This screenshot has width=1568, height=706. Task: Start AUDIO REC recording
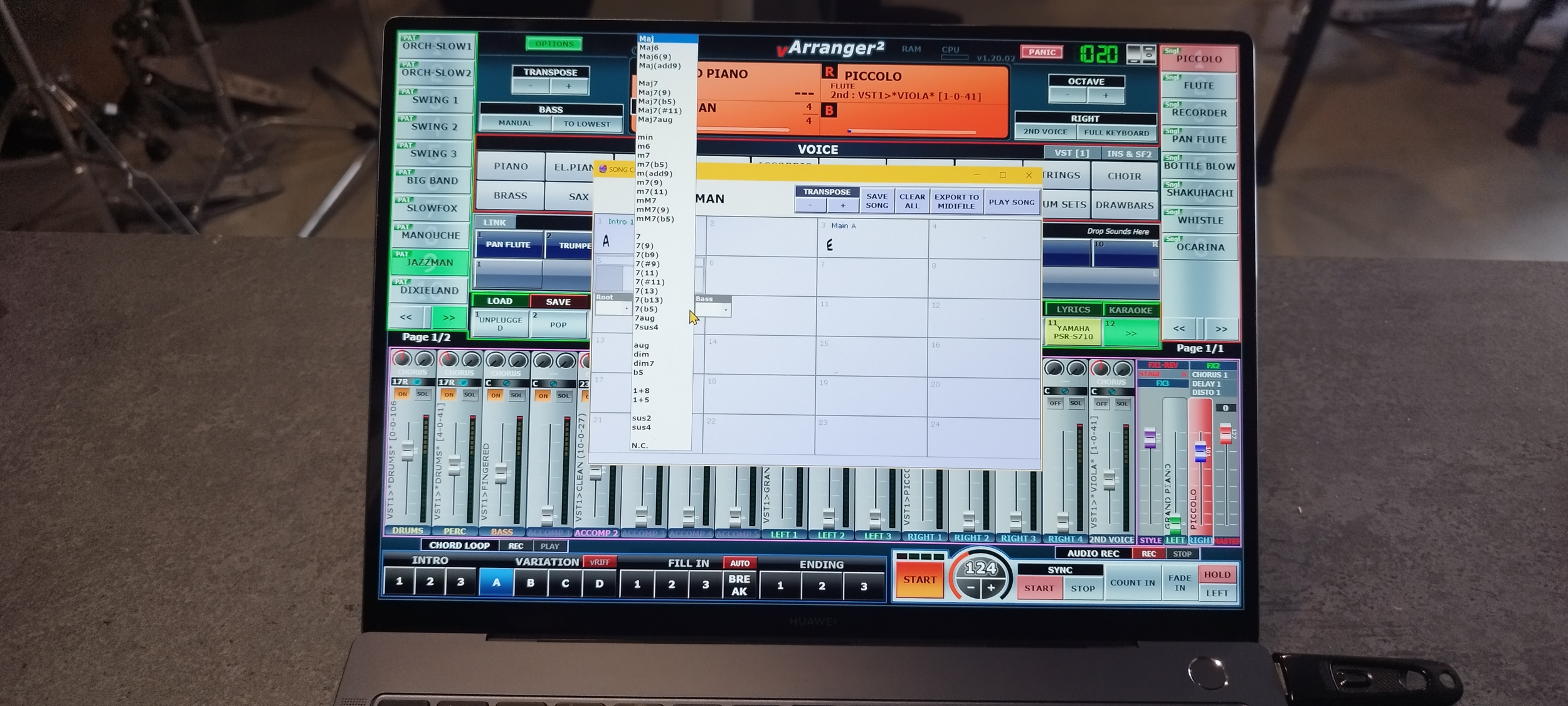pos(1148,554)
